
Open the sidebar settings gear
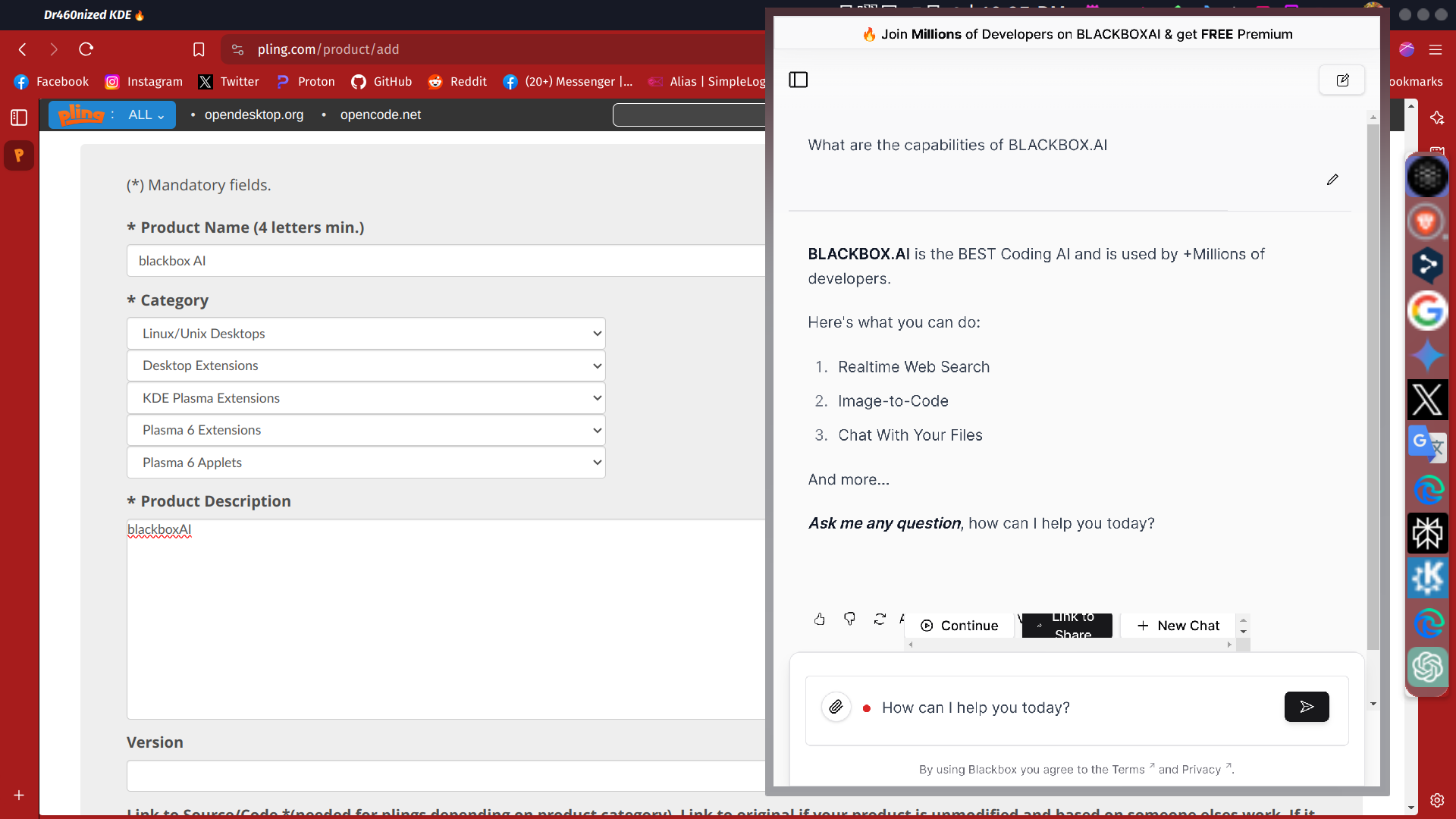1437,800
